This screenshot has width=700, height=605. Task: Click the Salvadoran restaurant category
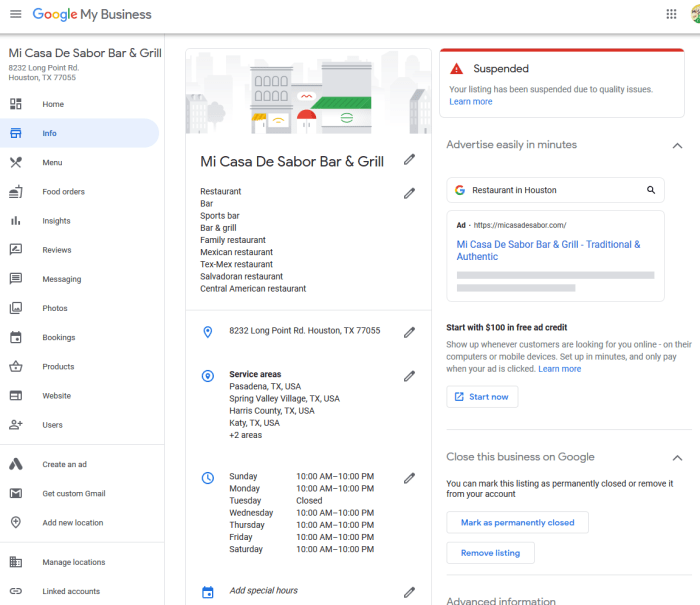[x=242, y=276]
